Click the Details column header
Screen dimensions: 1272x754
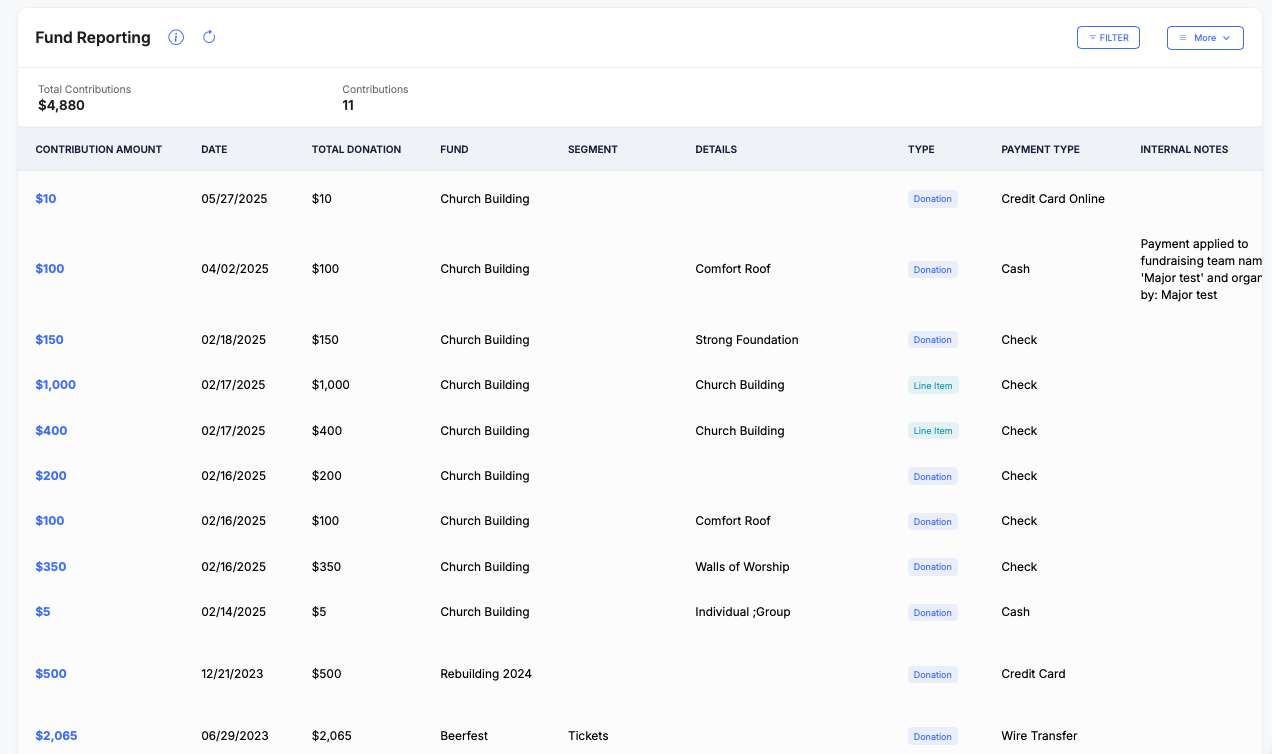tap(716, 149)
